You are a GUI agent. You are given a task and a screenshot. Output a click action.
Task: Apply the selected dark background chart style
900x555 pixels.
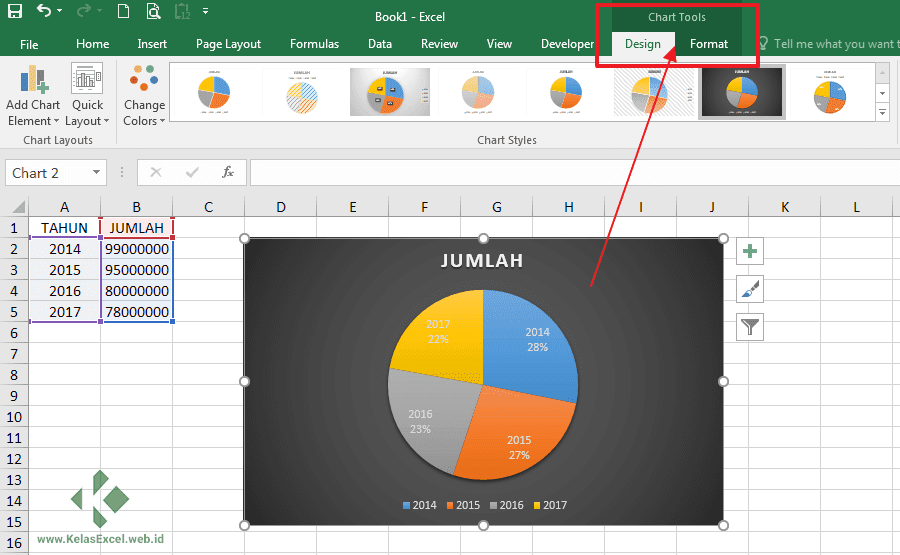[x=742, y=92]
